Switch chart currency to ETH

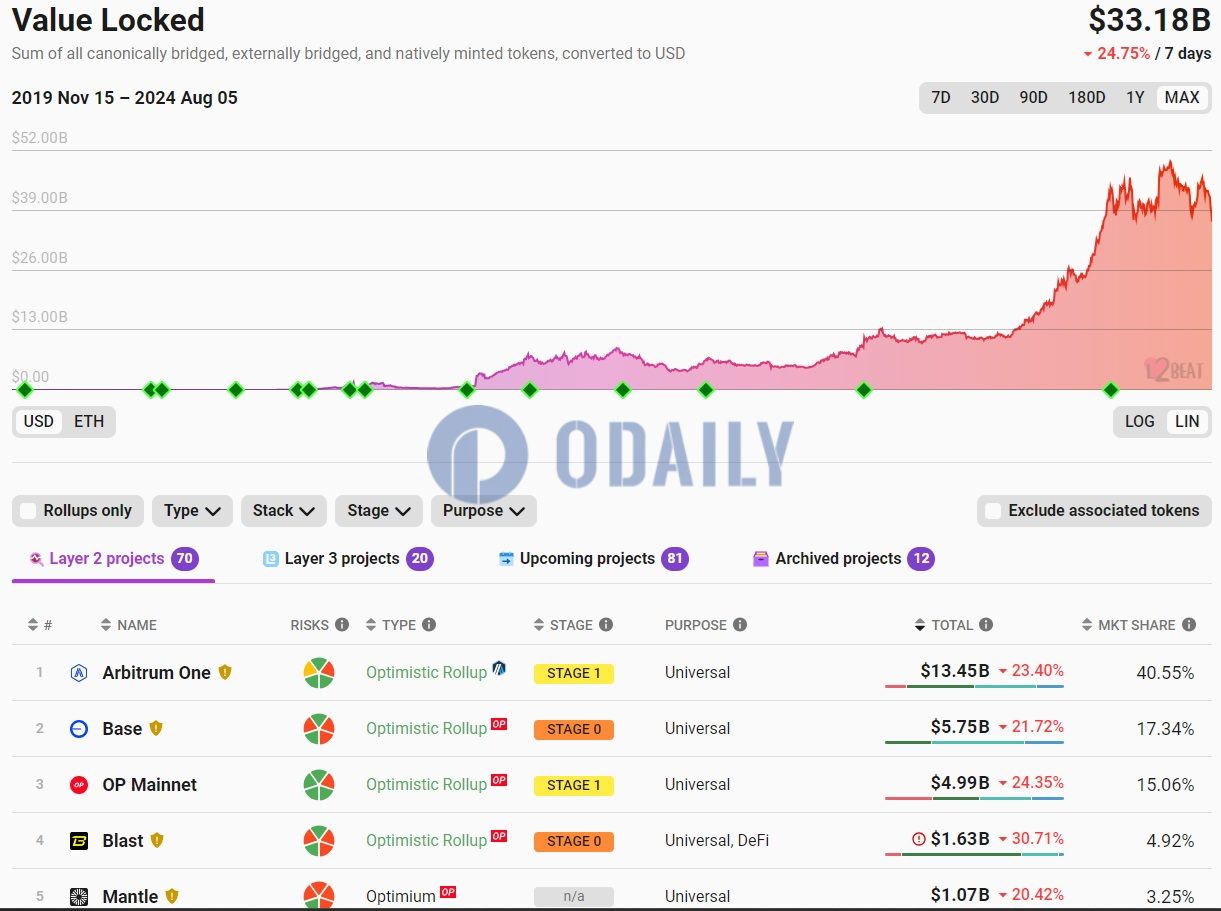pos(89,421)
